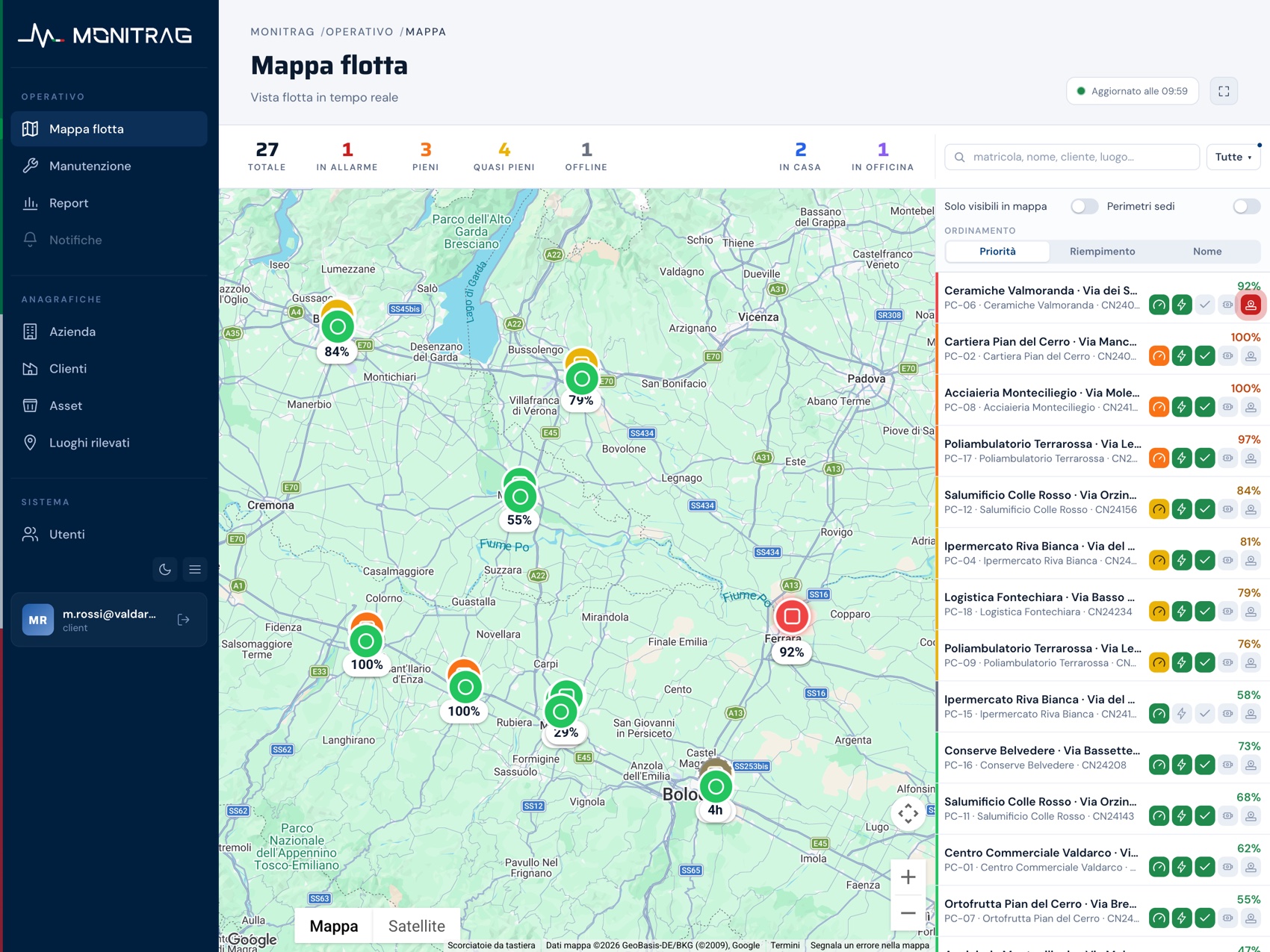
Task: Click Scorciatoie da tastiera on map
Action: (492, 945)
